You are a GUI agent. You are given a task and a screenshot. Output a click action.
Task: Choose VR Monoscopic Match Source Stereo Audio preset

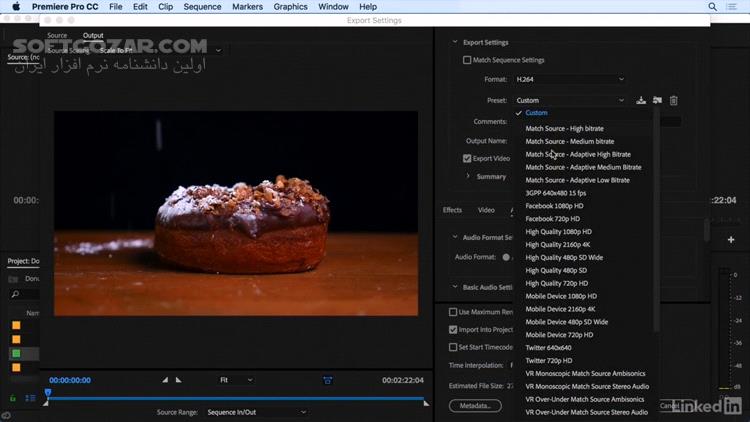(587, 387)
